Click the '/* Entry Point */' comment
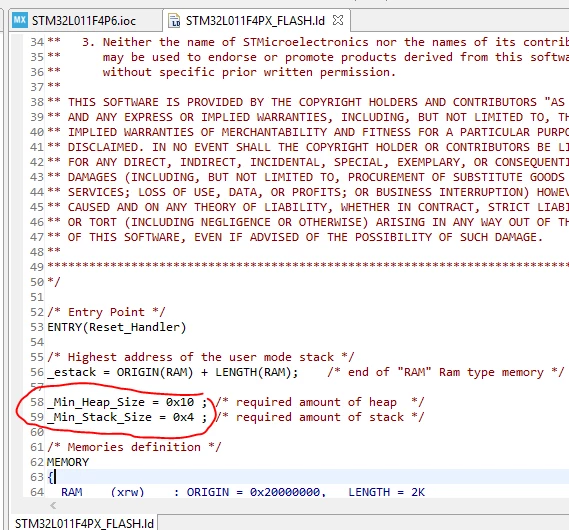This screenshot has width=569, height=530. click(x=106, y=312)
